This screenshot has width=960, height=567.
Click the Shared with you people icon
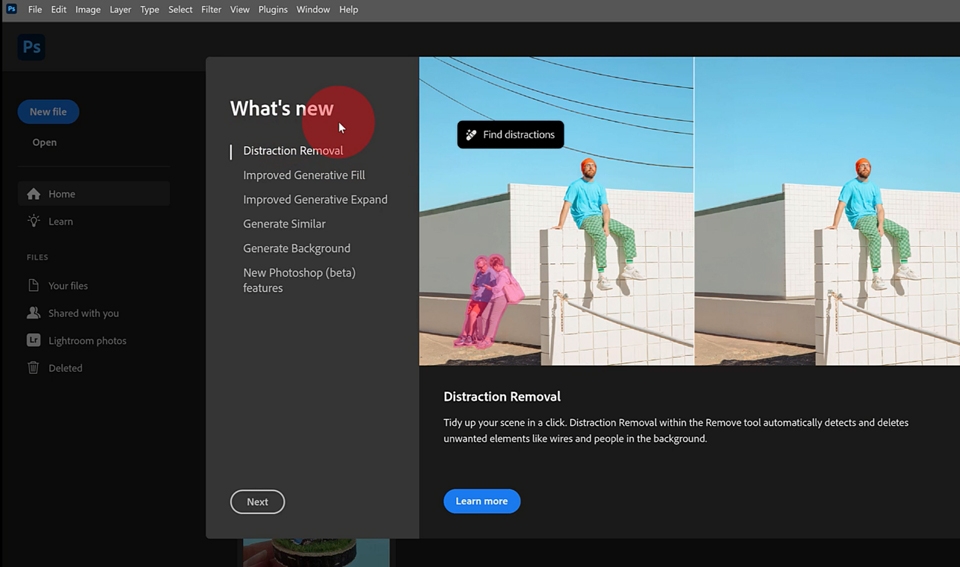[34, 313]
